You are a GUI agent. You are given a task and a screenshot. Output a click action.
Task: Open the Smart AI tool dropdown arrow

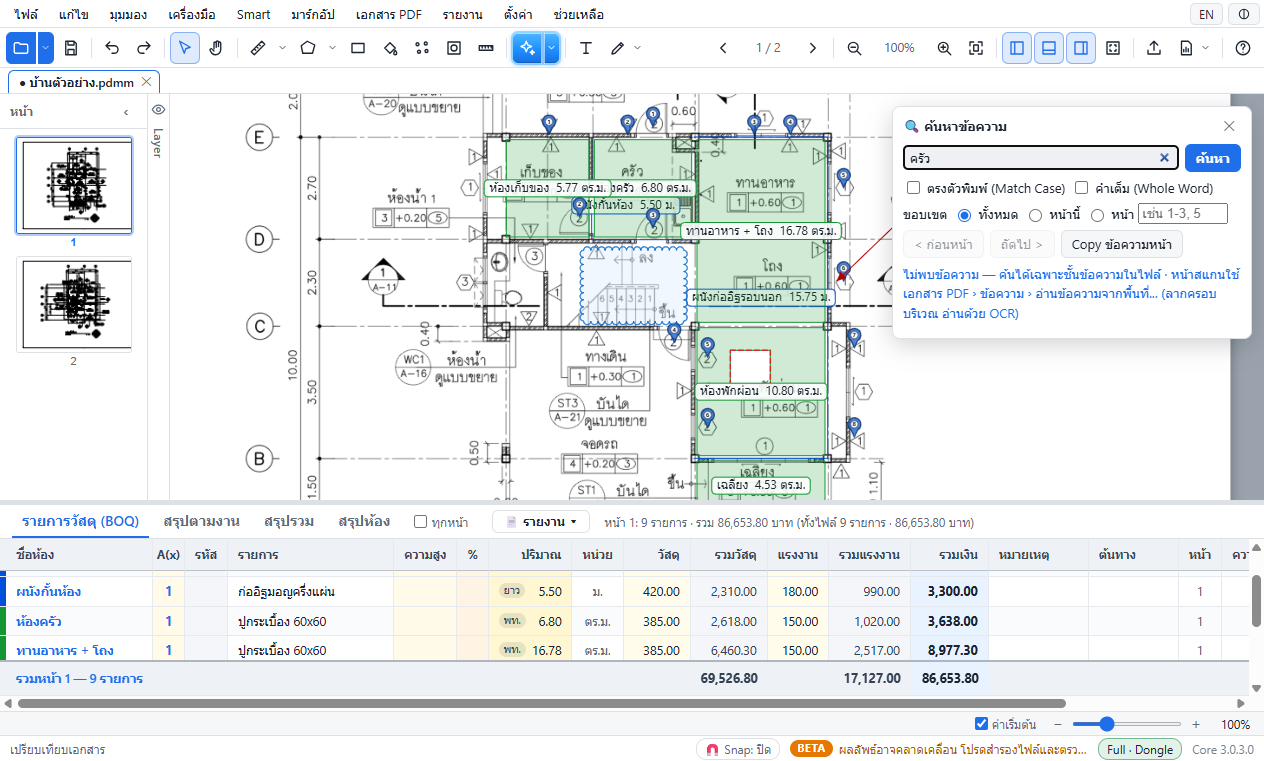[x=551, y=48]
